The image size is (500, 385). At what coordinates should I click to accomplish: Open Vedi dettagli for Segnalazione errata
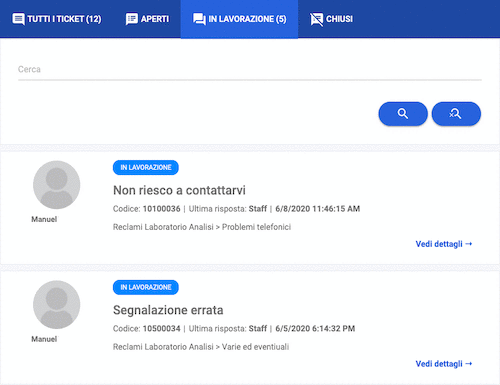[444, 364]
